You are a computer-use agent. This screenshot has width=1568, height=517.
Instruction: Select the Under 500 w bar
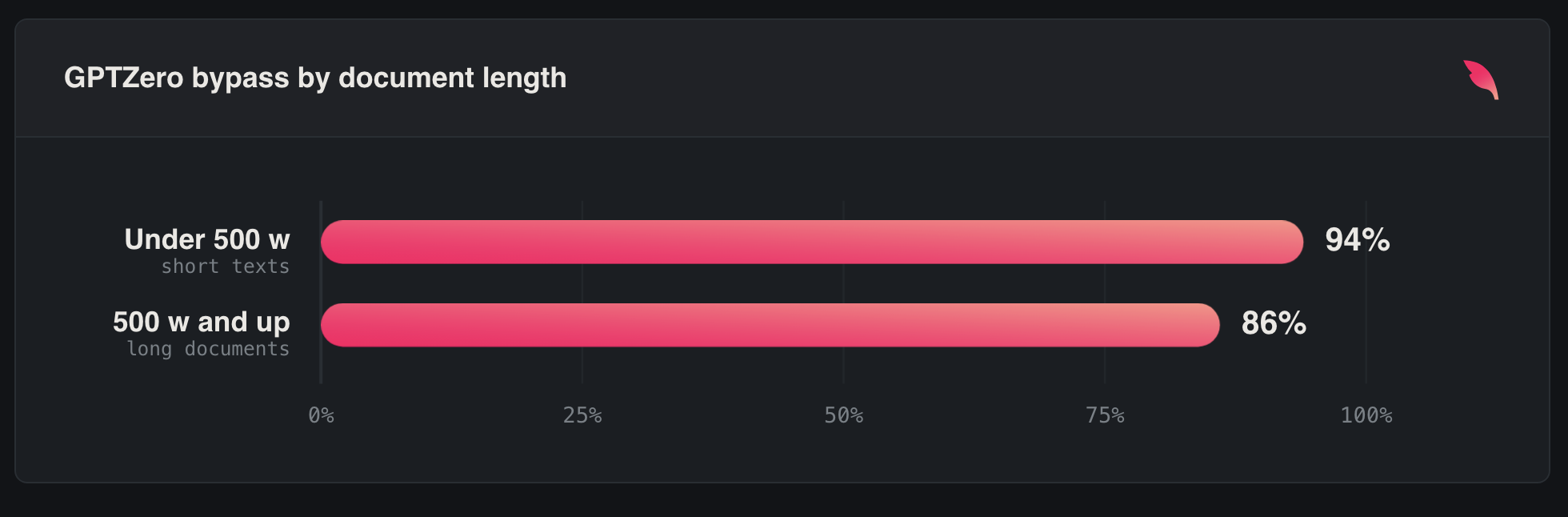coord(812,242)
